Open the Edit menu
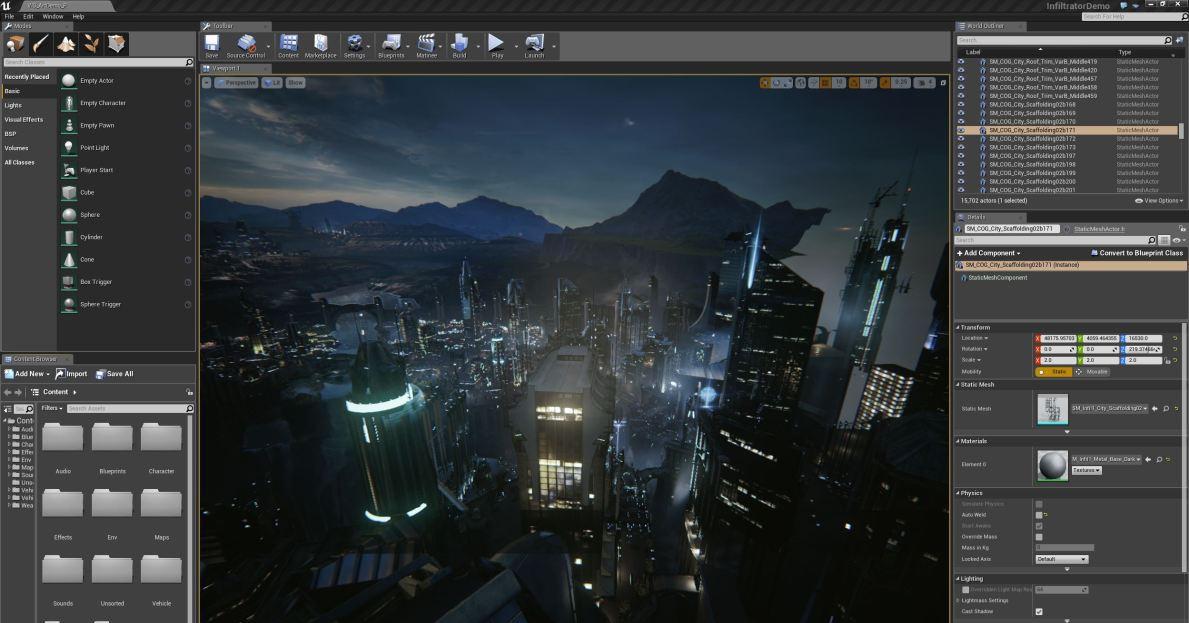This screenshot has width=1189, height=623. pyautogui.click(x=28, y=16)
